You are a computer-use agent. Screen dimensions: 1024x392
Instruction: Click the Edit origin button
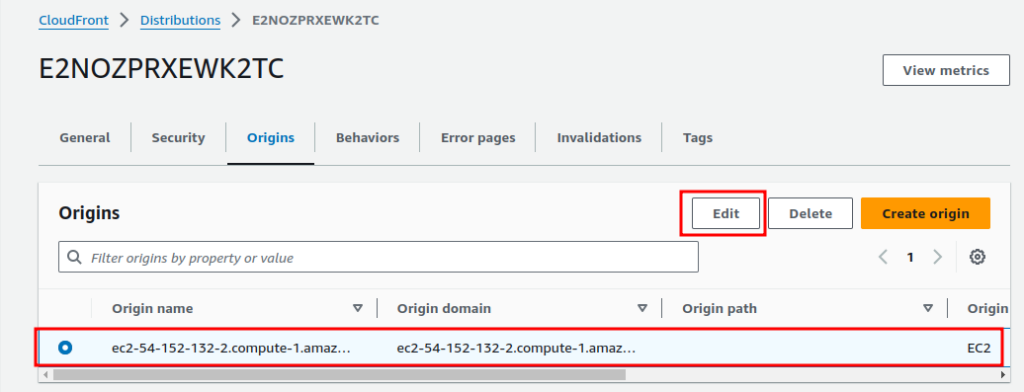tap(726, 214)
